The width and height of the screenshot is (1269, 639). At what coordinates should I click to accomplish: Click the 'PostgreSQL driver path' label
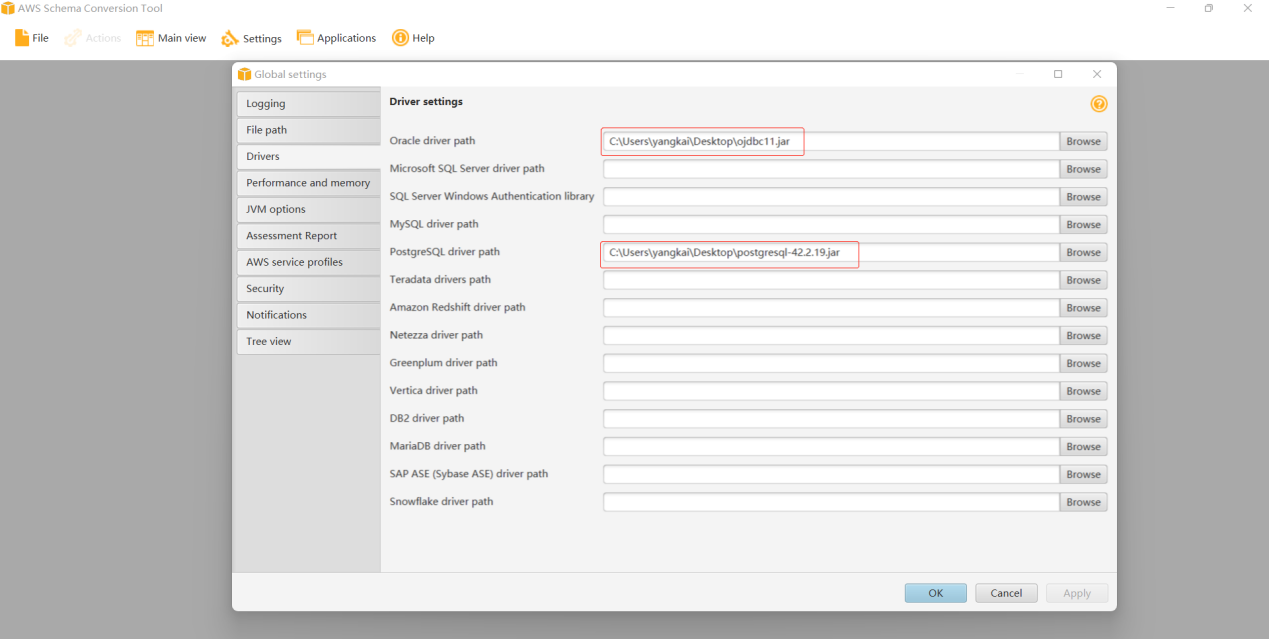(x=444, y=252)
